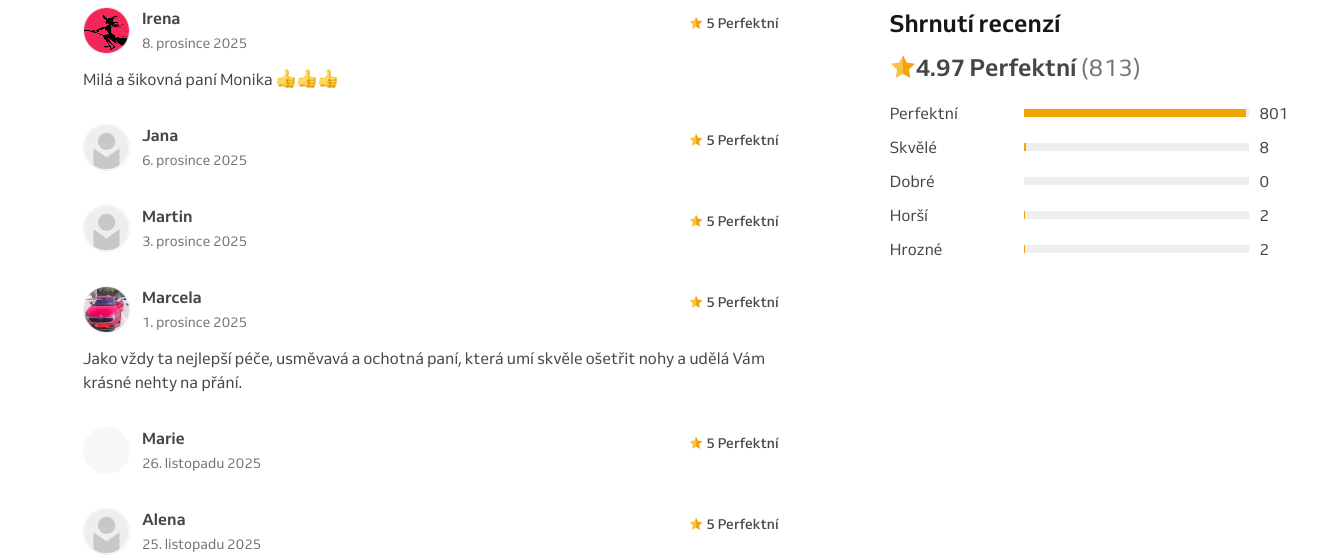
Task: Click the star icon in Martin's rating
Action: [696, 221]
